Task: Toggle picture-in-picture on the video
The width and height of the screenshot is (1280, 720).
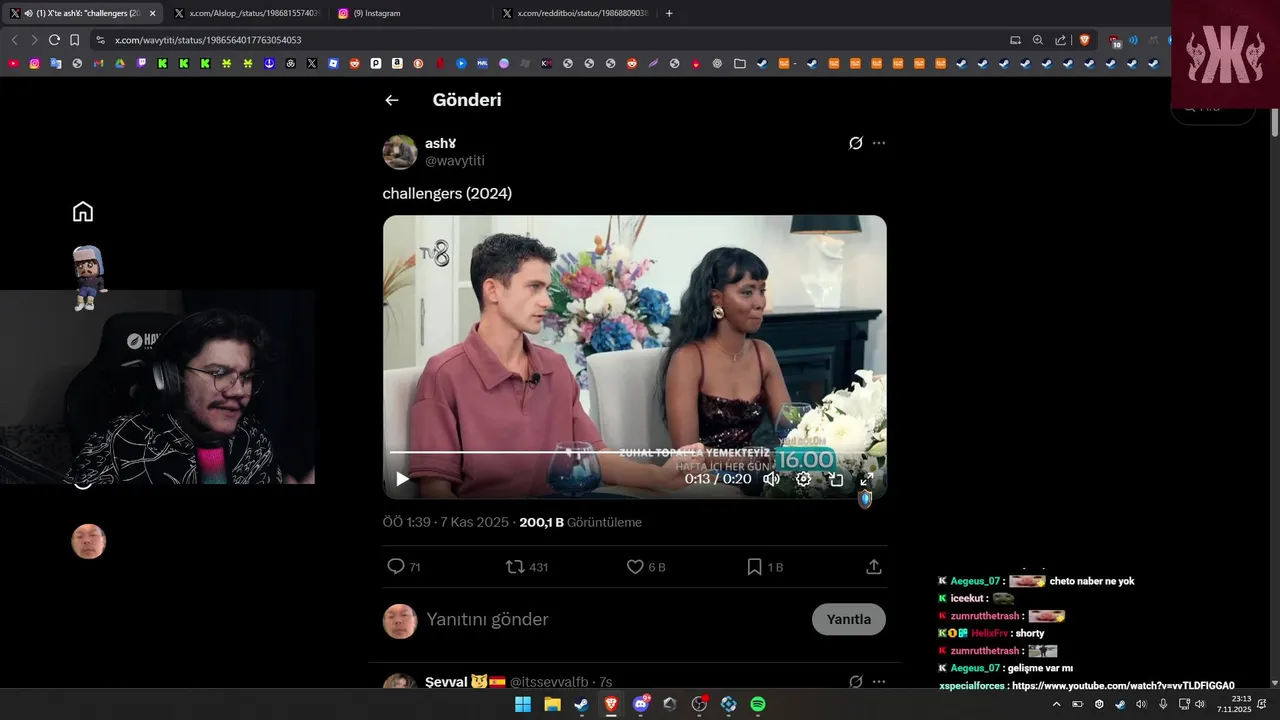Action: pyautogui.click(x=835, y=479)
